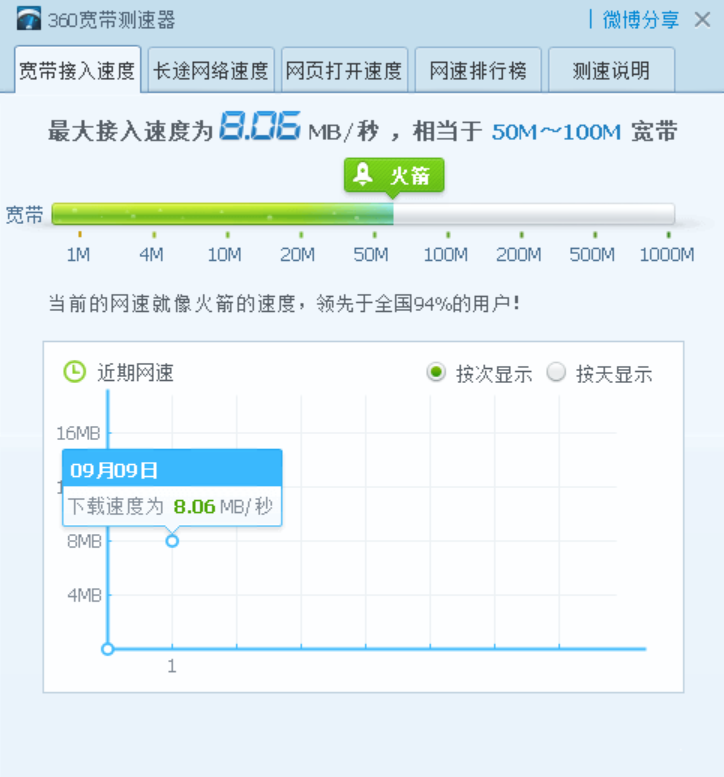Select the 按次显示 radio button
The width and height of the screenshot is (724, 777).
(436, 372)
